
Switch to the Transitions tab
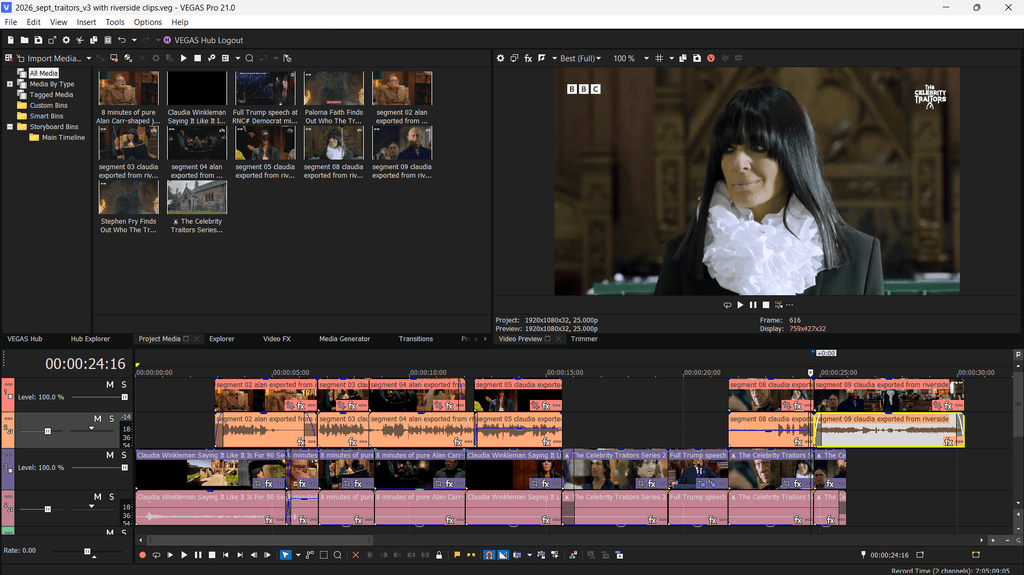[x=415, y=338]
